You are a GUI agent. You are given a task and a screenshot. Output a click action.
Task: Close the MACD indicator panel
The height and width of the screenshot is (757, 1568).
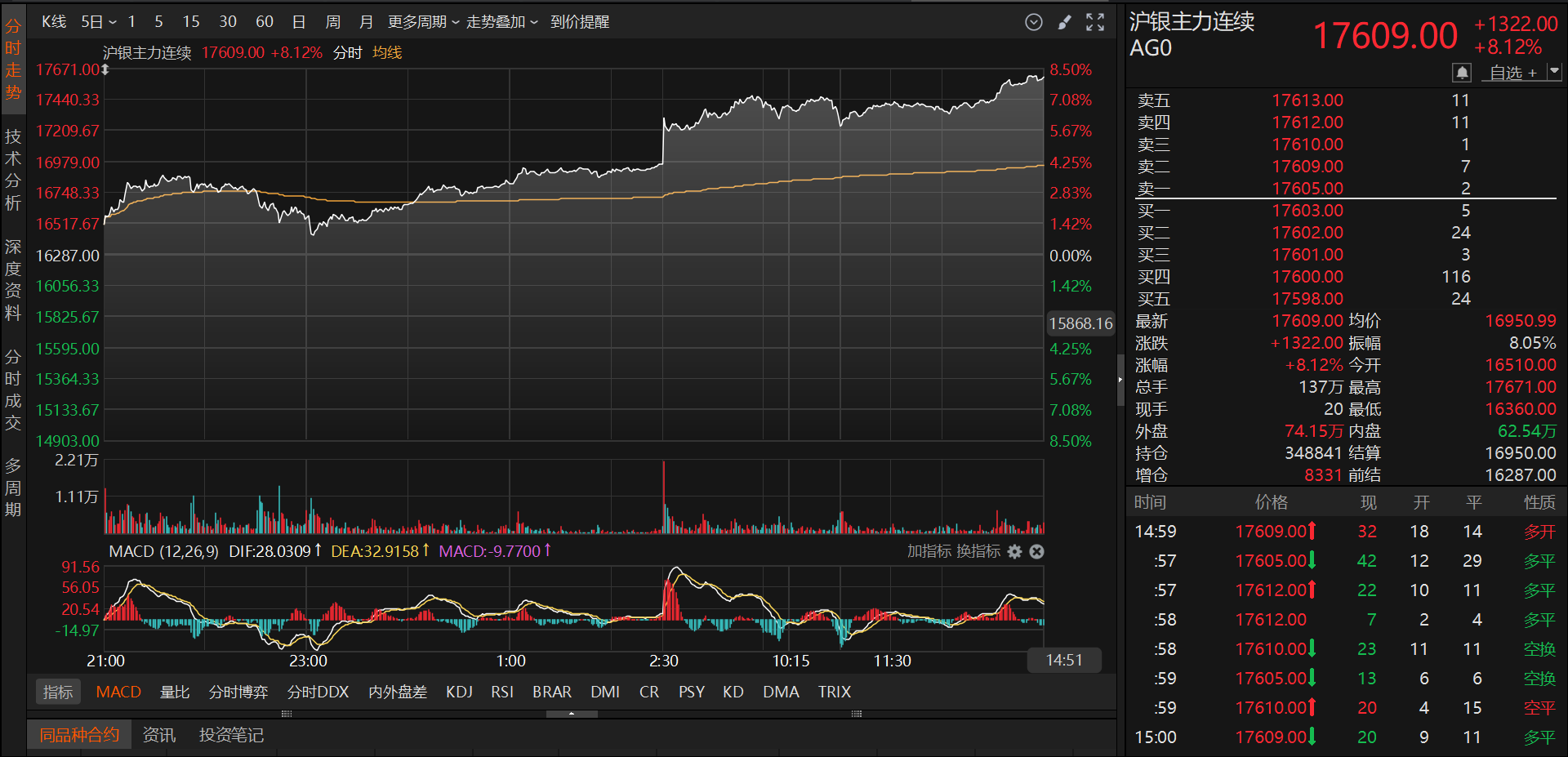point(1036,552)
